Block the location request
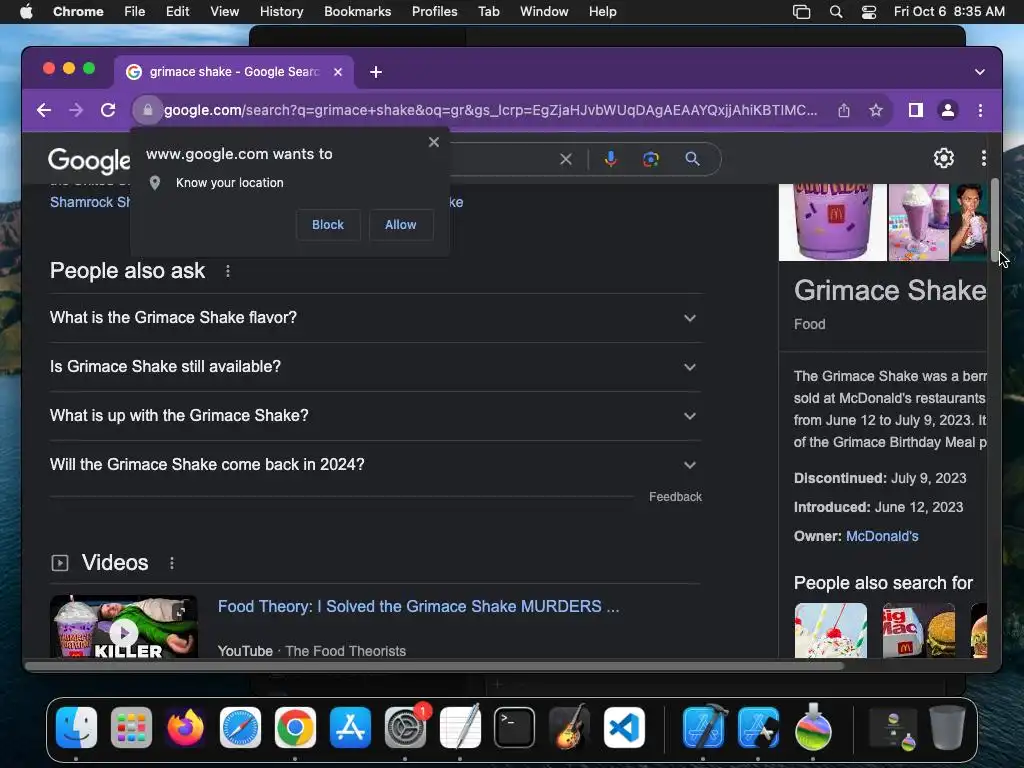This screenshot has height=768, width=1024. point(328,225)
